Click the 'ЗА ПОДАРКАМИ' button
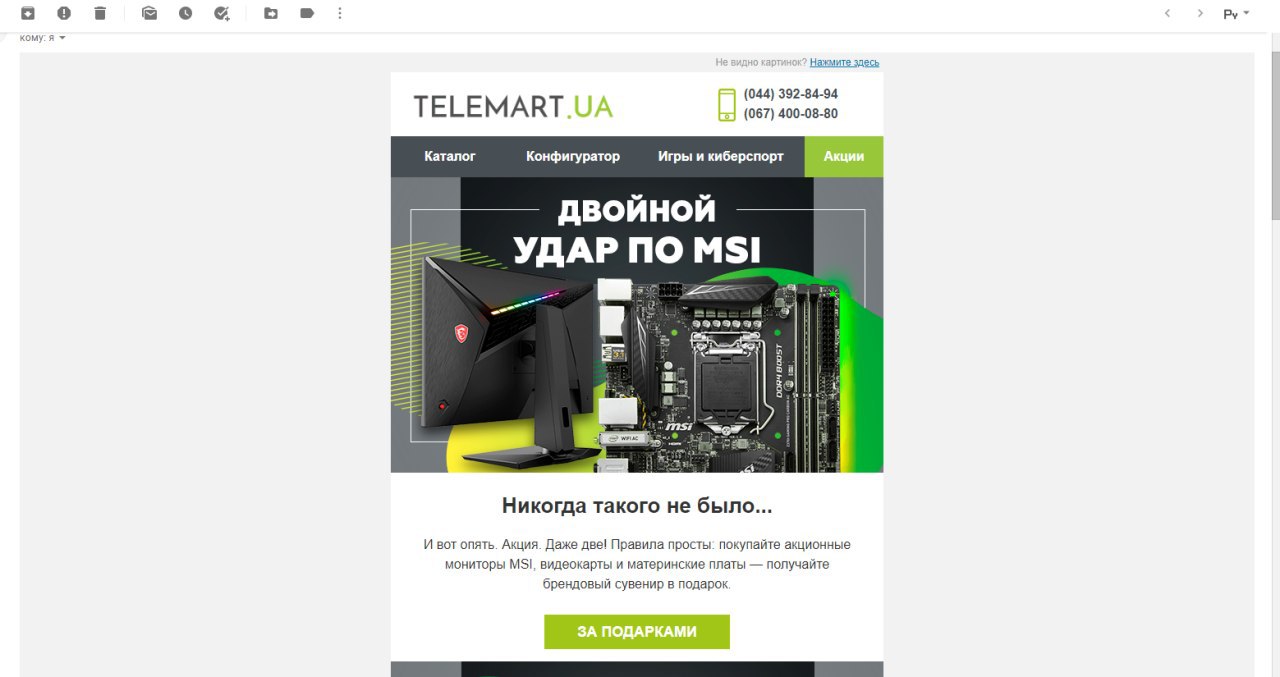Viewport: 1280px width, 677px height. [x=637, y=632]
